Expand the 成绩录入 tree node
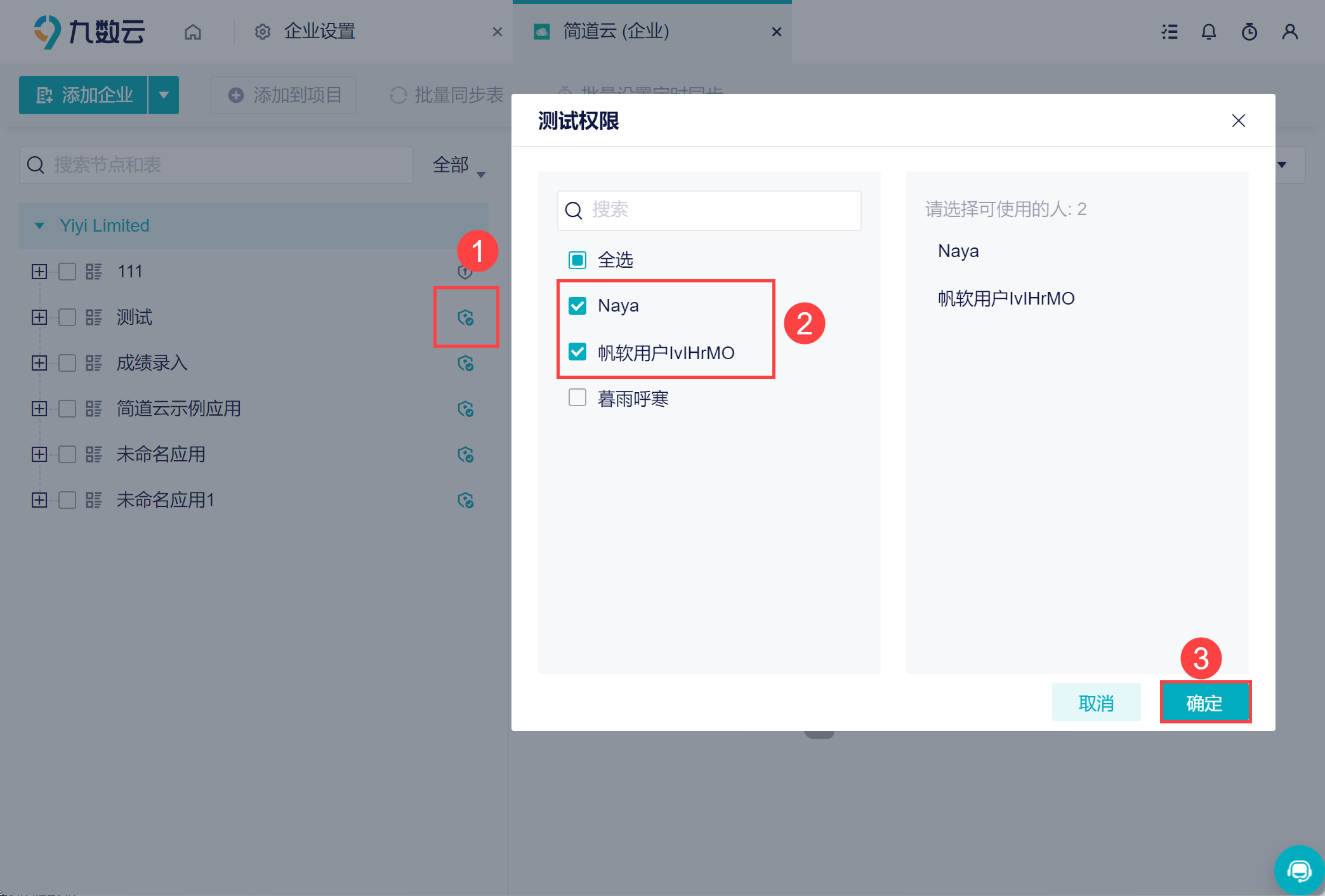This screenshot has width=1325, height=896. 39,363
